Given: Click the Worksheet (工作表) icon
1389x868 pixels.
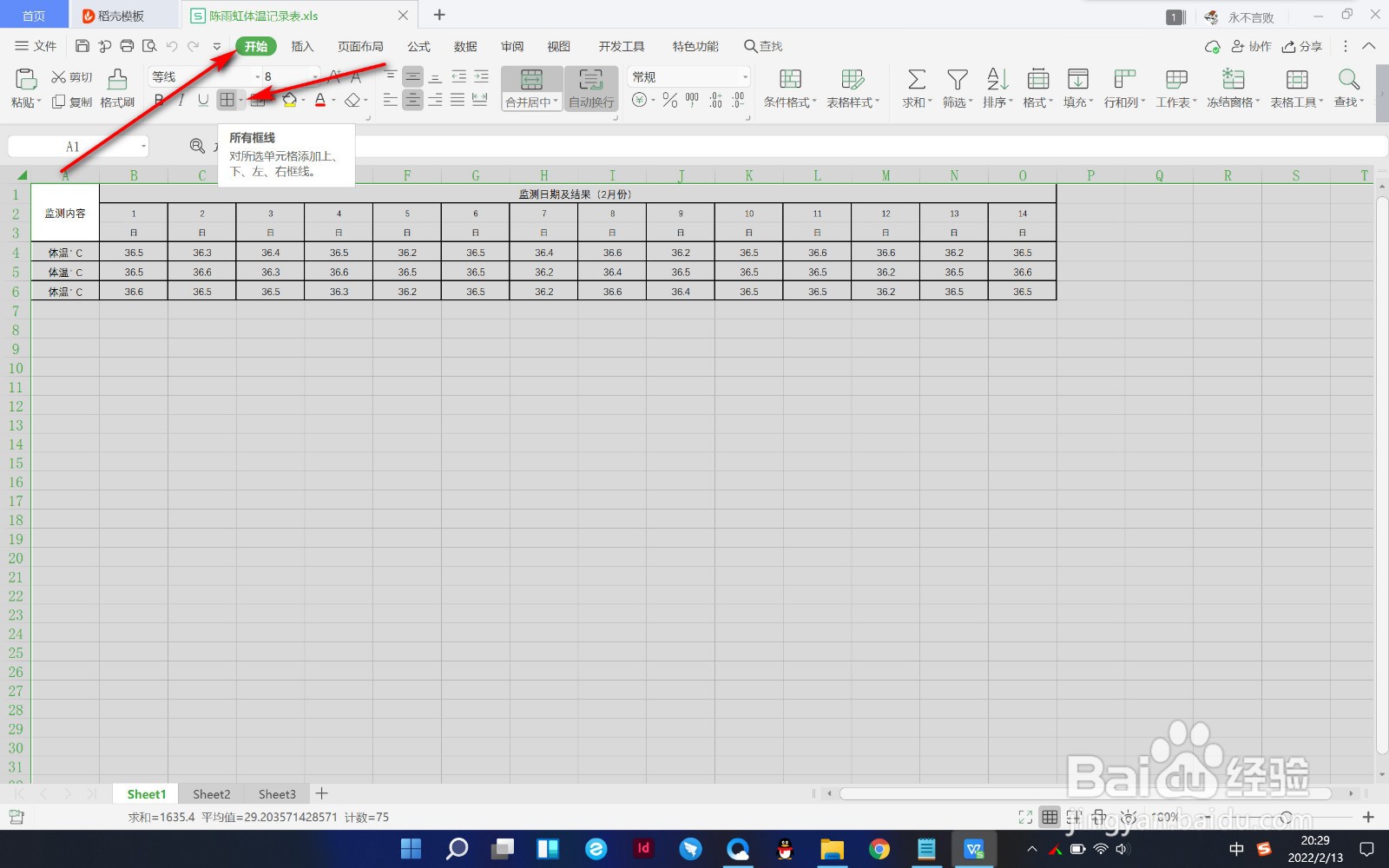Looking at the screenshot, I should (x=1176, y=80).
